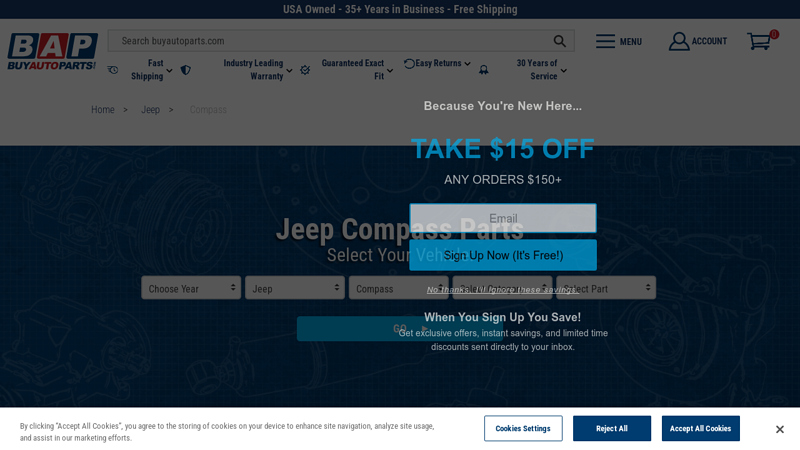The height and width of the screenshot is (450, 800).
Task: Click the top banner Free Shipping text
Action: click(485, 9)
